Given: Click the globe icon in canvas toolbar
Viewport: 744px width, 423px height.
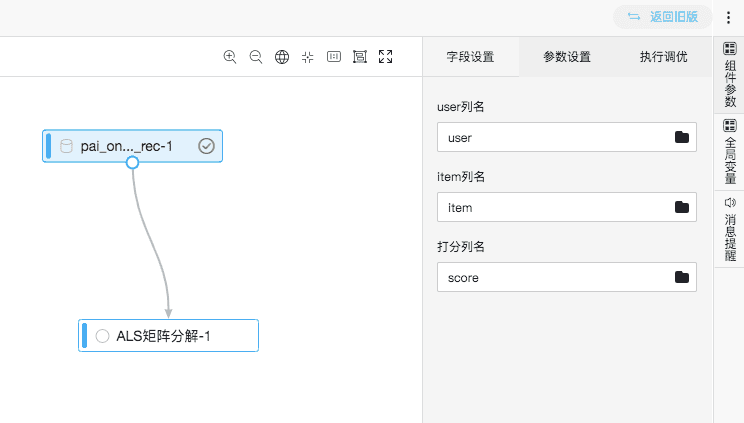Looking at the screenshot, I should pyautogui.click(x=282, y=57).
